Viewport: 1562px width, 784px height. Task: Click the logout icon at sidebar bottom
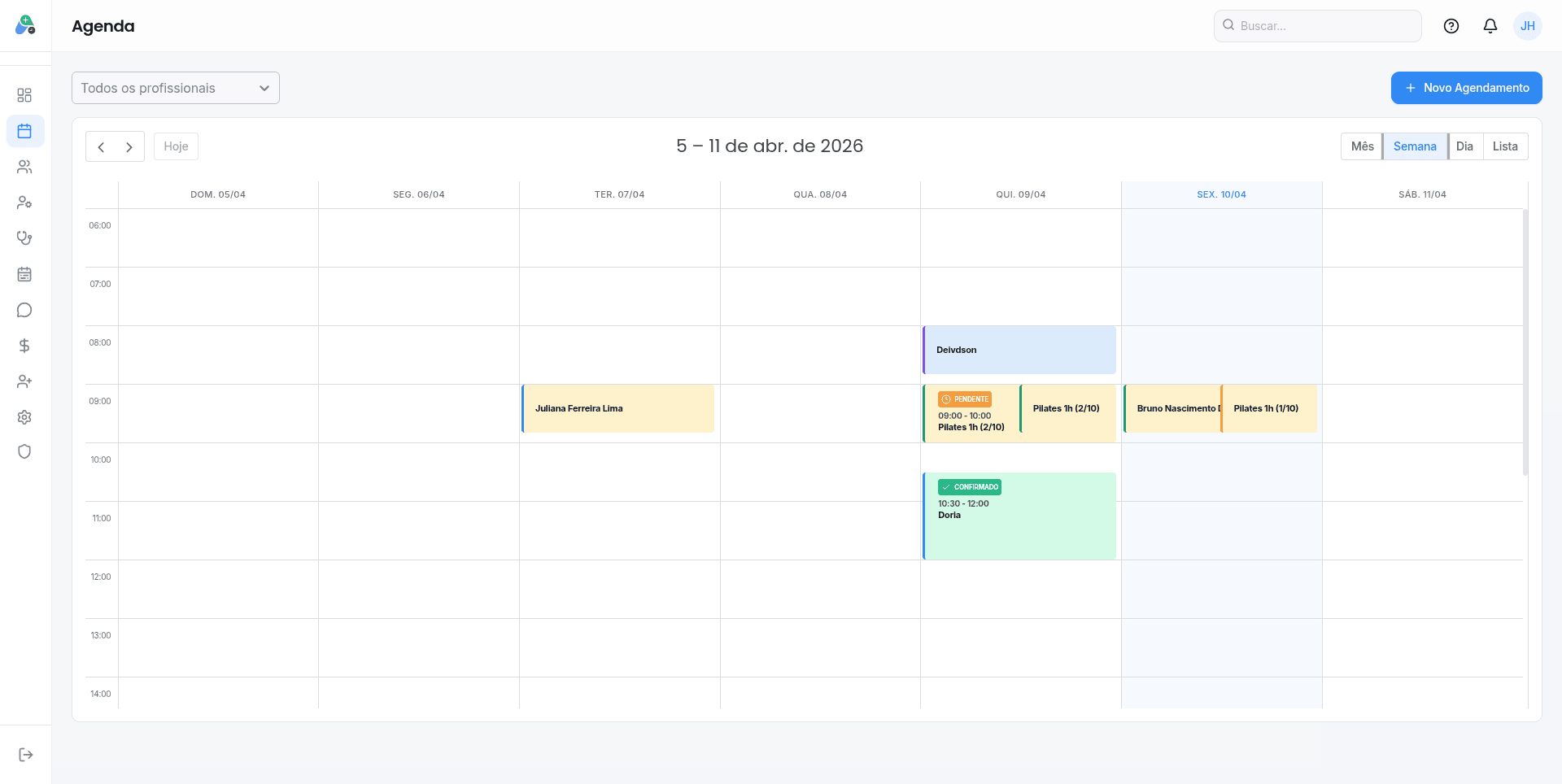click(26, 754)
